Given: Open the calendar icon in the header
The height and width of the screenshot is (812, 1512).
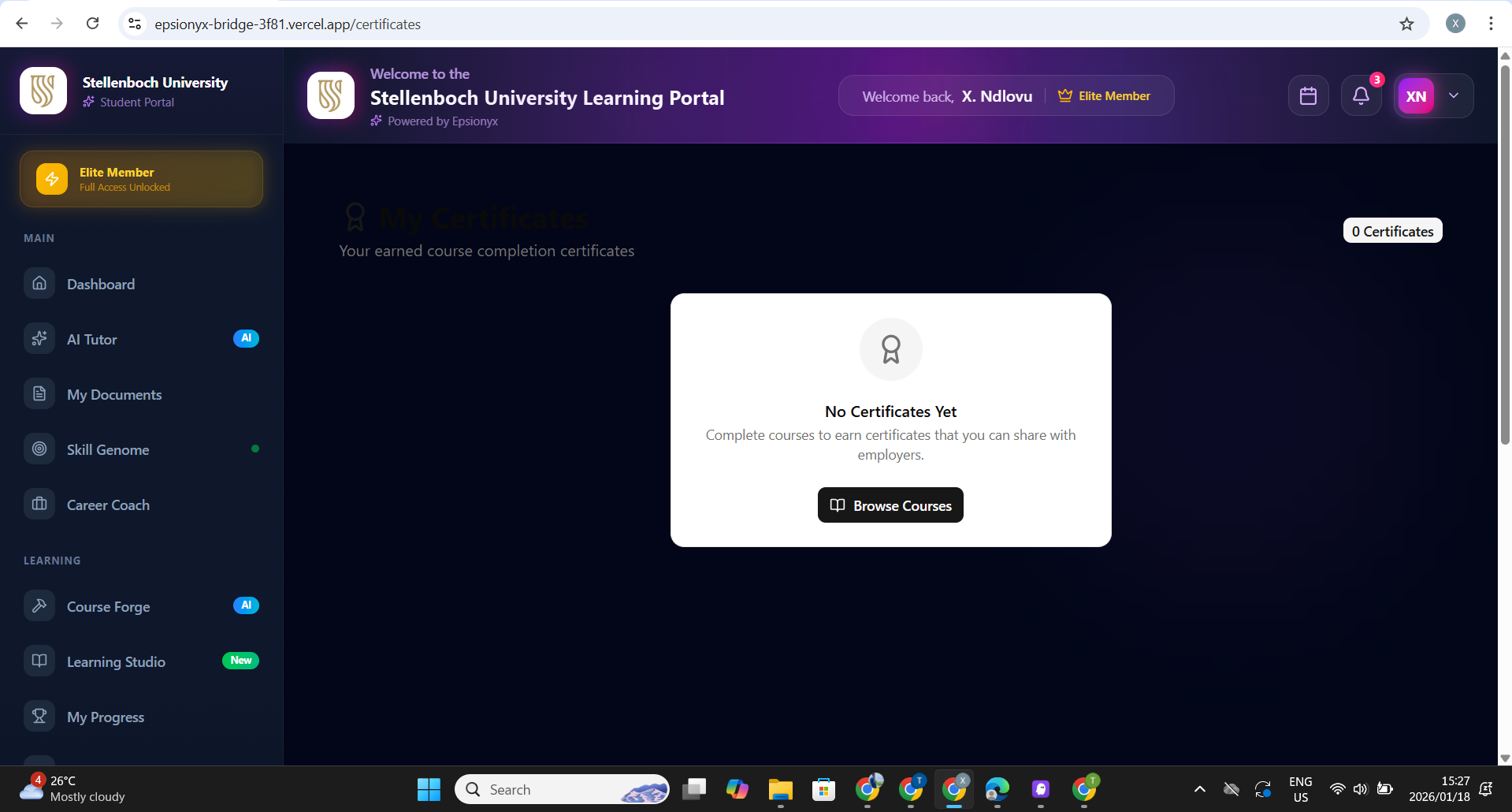Looking at the screenshot, I should pos(1308,96).
